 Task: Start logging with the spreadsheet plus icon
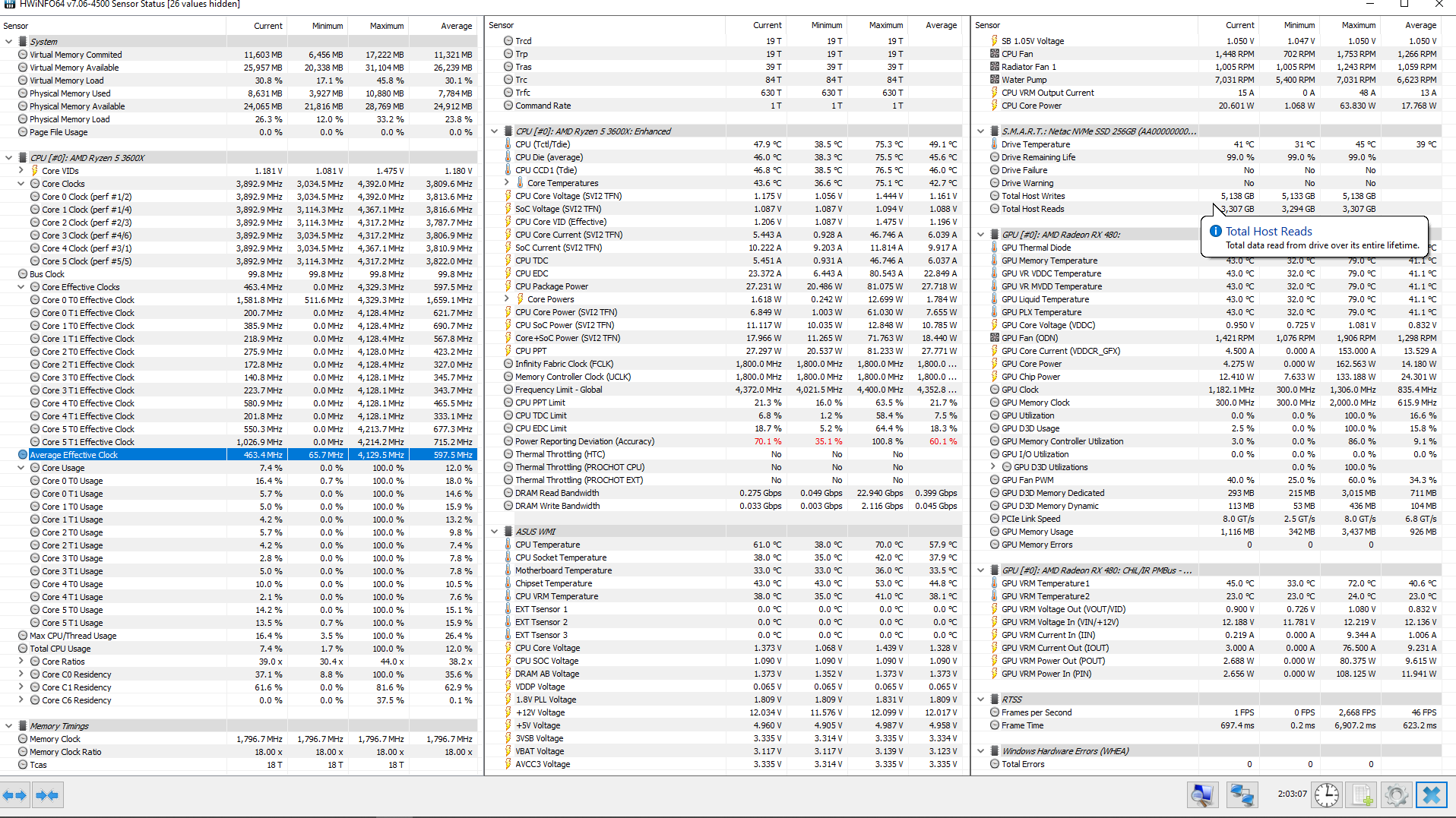point(1360,795)
